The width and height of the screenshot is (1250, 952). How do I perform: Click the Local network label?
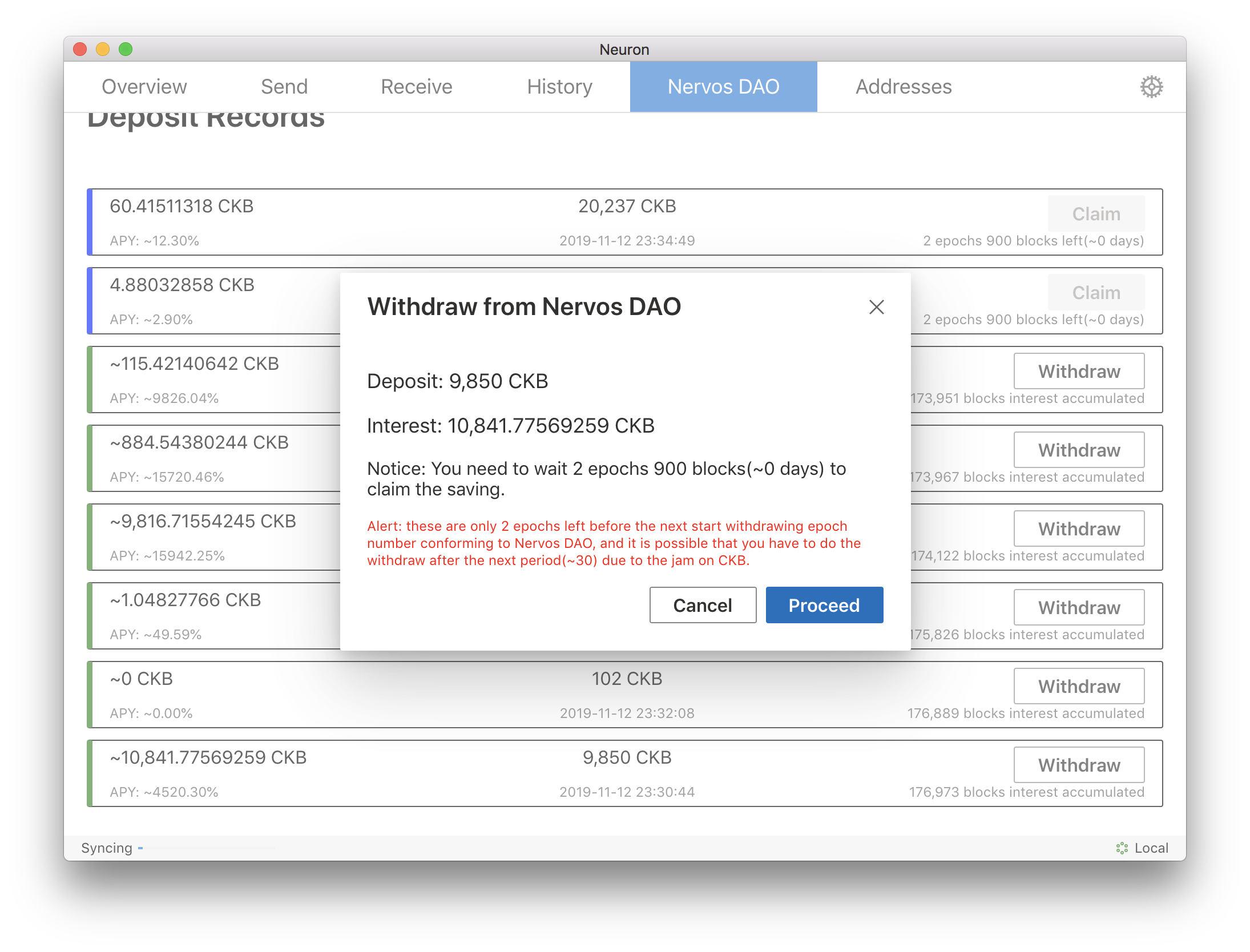point(1151,848)
